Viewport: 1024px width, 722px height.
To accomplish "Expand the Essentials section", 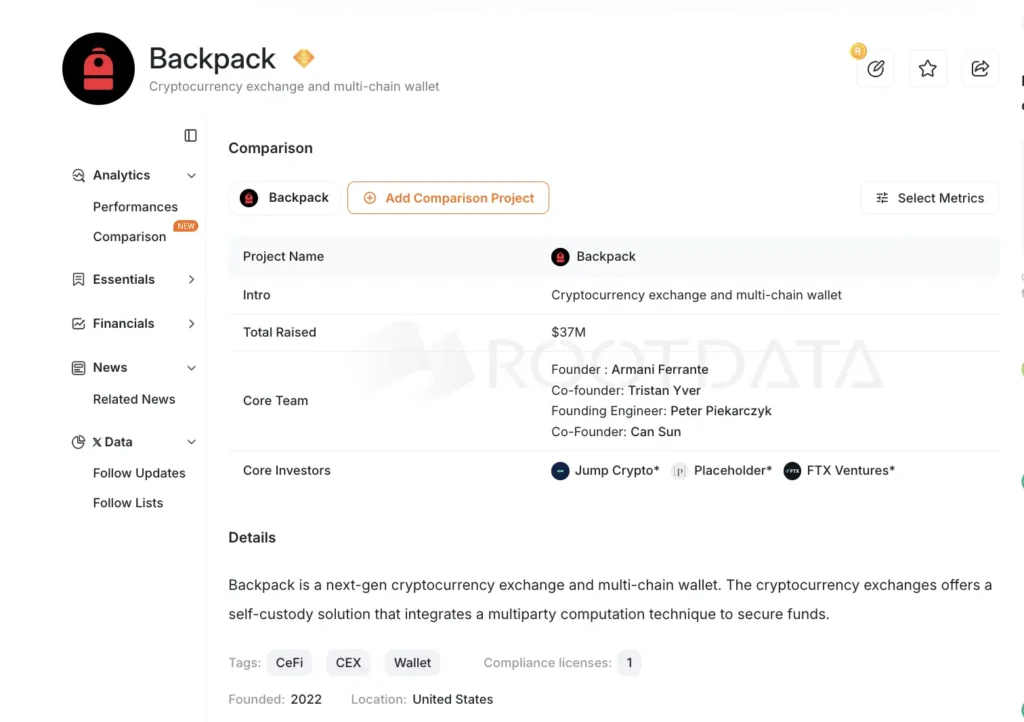I will tap(191, 280).
